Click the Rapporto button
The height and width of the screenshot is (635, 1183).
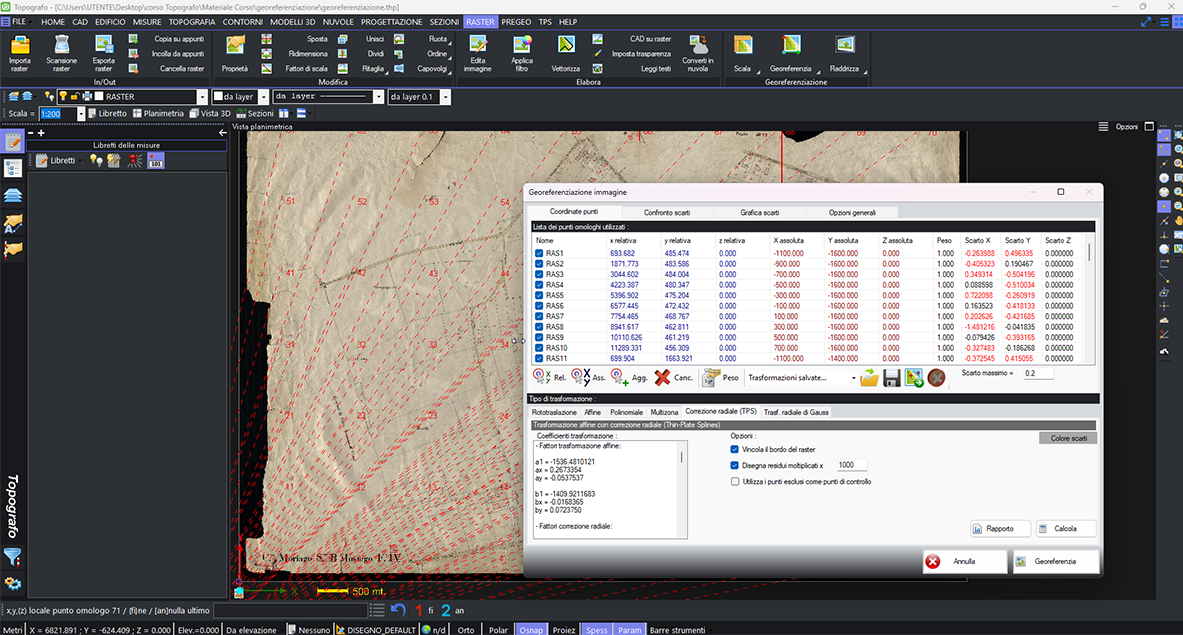click(999, 528)
